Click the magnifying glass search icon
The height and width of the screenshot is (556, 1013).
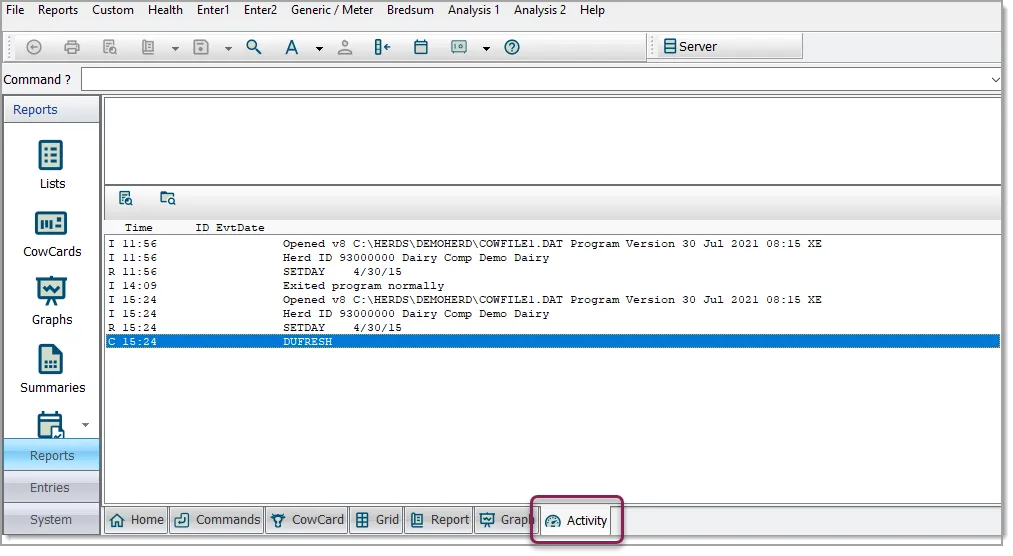pos(254,47)
